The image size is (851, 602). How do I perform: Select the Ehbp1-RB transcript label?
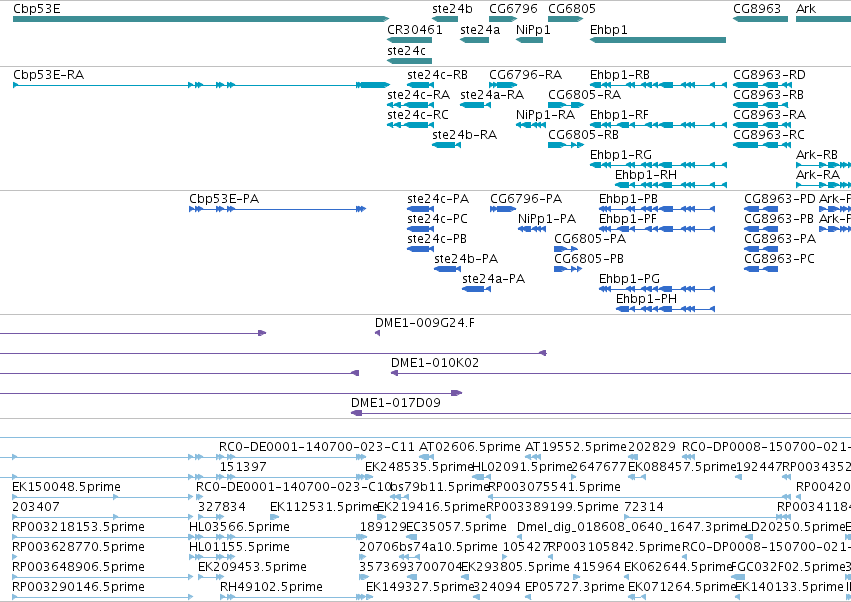pyautogui.click(x=620, y=75)
